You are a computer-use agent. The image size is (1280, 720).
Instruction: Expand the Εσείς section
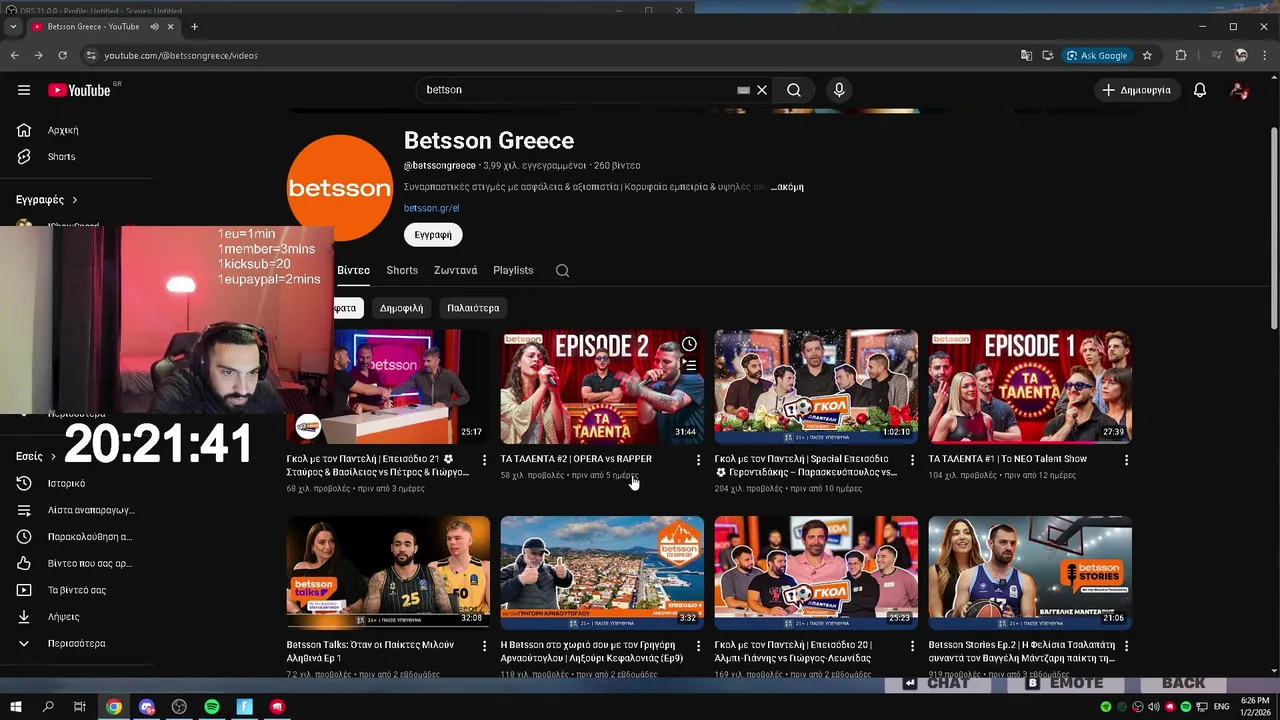point(36,456)
